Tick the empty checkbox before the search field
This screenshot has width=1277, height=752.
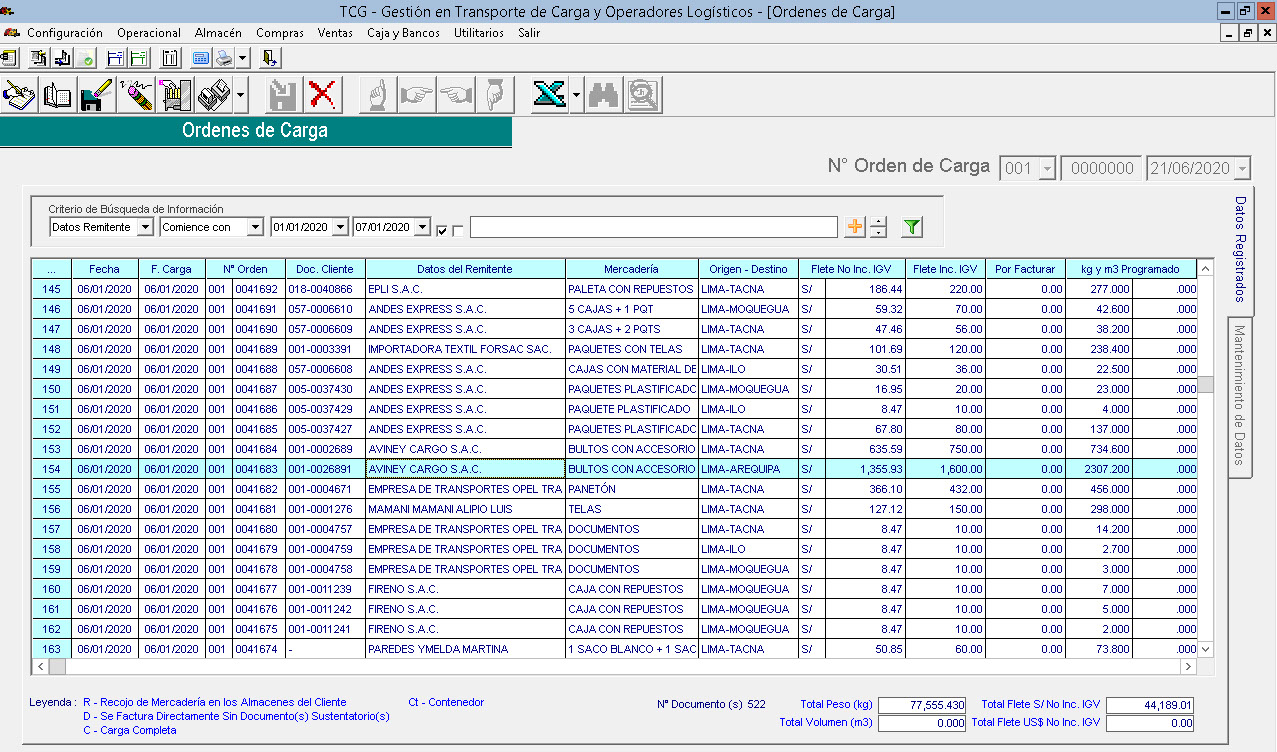(x=458, y=231)
